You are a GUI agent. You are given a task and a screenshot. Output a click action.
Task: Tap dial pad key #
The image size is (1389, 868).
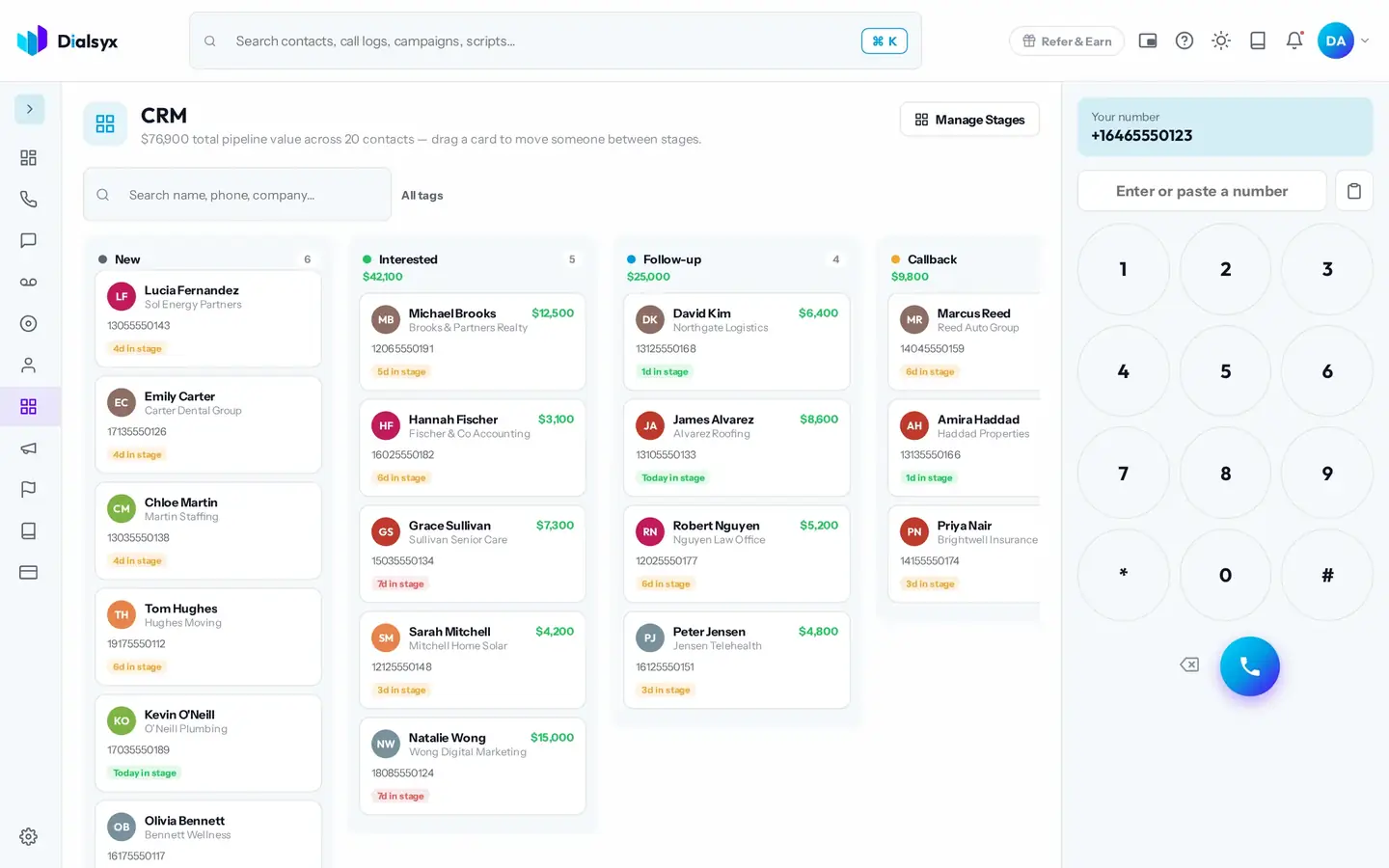[x=1327, y=575]
